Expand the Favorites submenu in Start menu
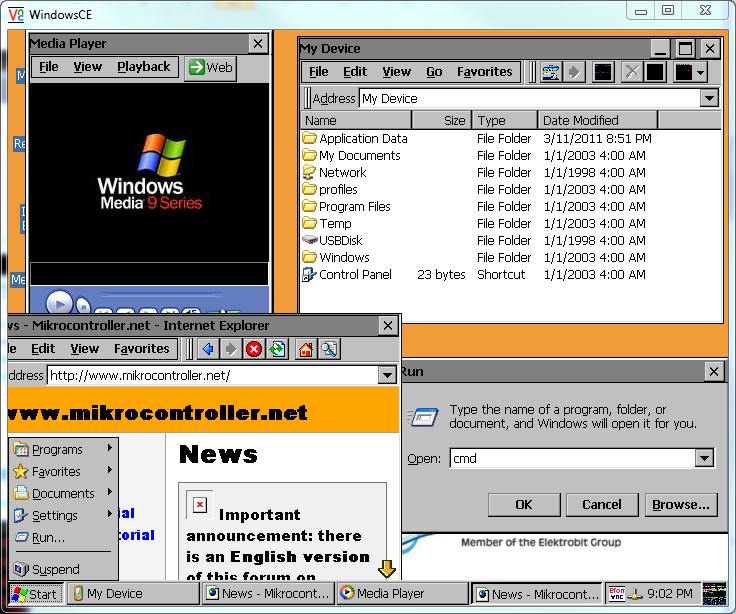The image size is (736, 614). [x=109, y=470]
